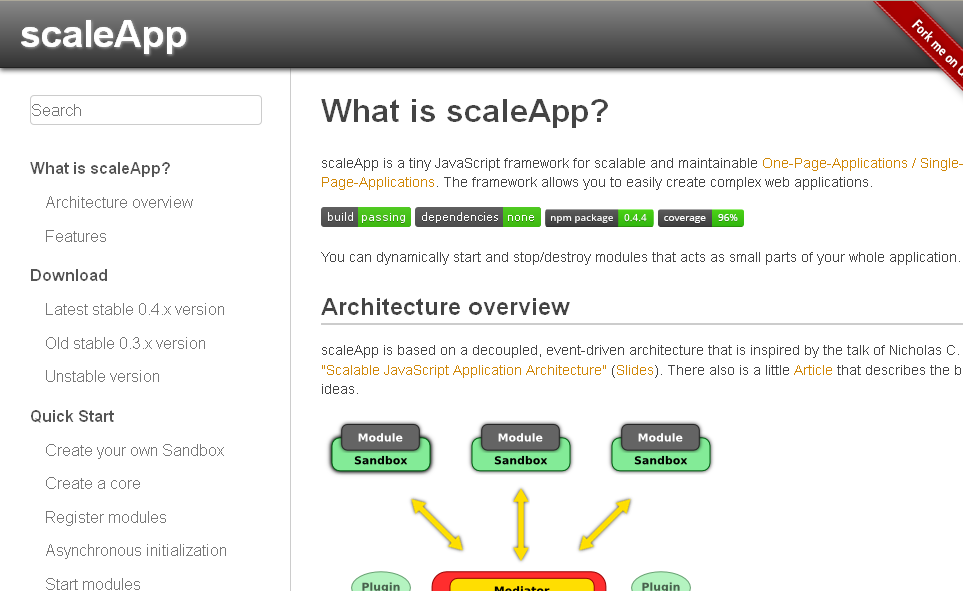Click the dependencies none badge
This screenshot has height=591, width=963.
478,217
